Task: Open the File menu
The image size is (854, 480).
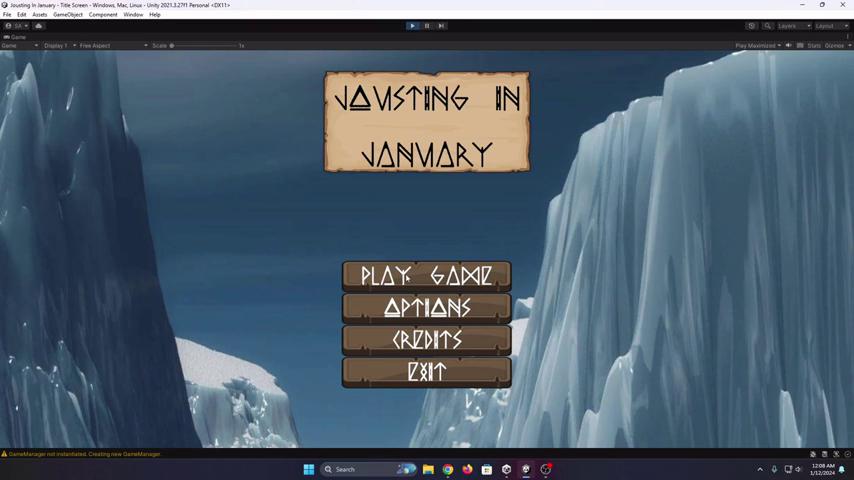Action: (7, 15)
